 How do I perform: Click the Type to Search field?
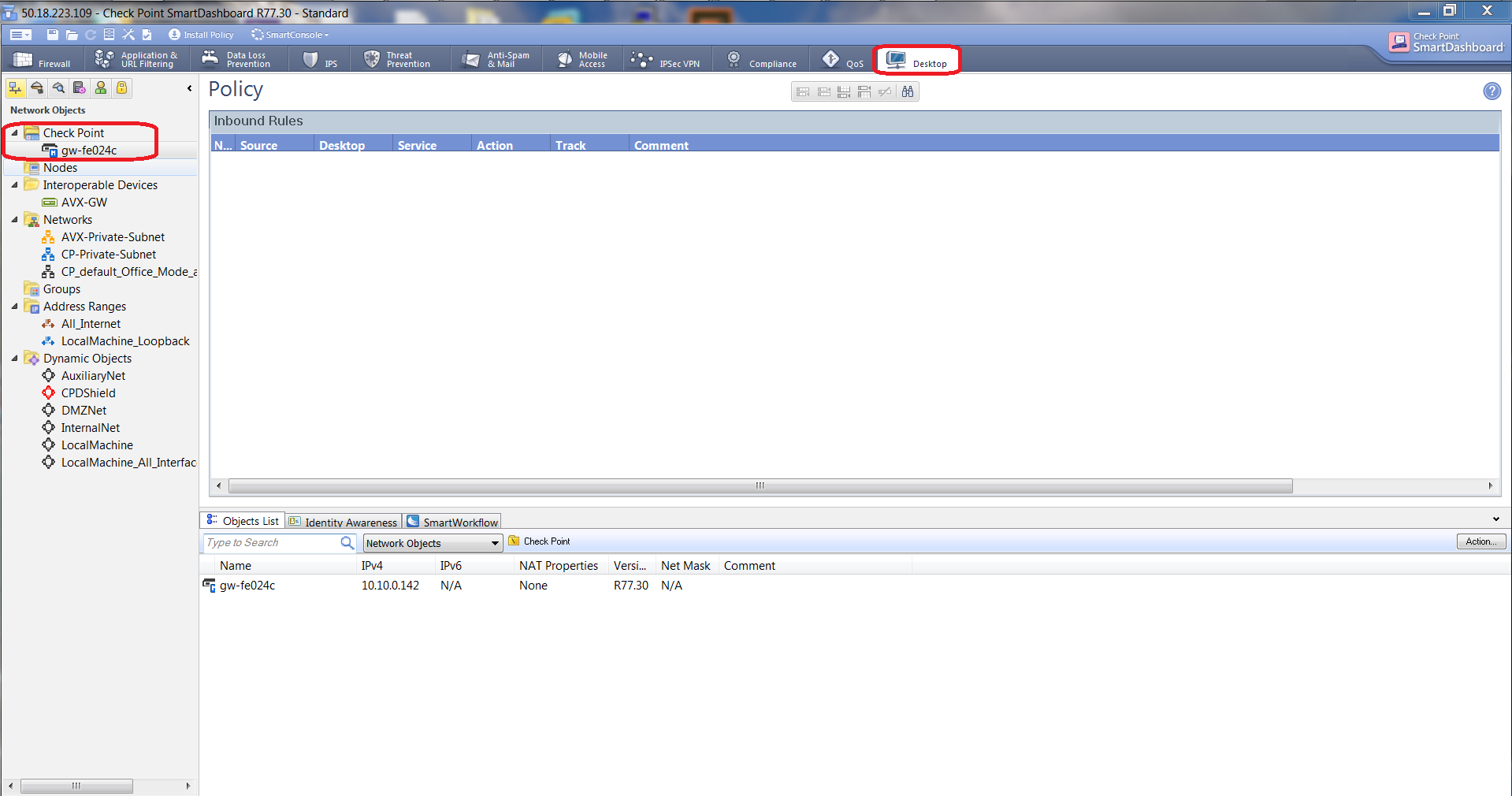270,543
